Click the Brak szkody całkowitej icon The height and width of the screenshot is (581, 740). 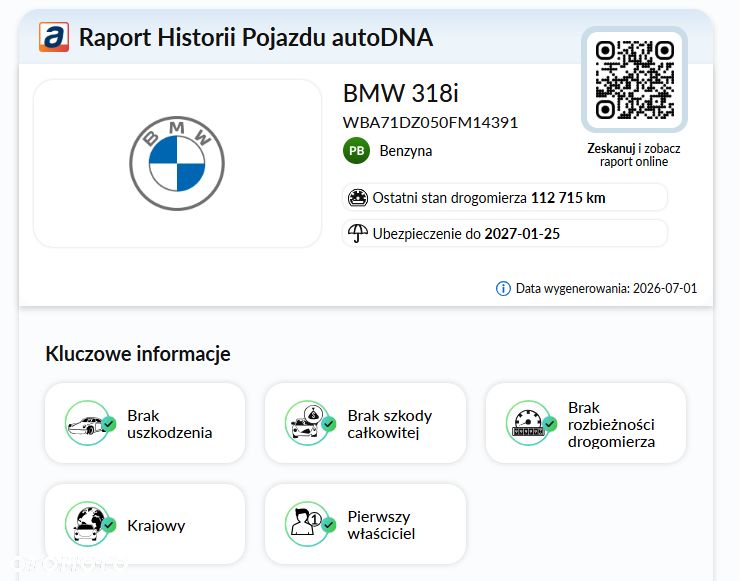click(309, 423)
